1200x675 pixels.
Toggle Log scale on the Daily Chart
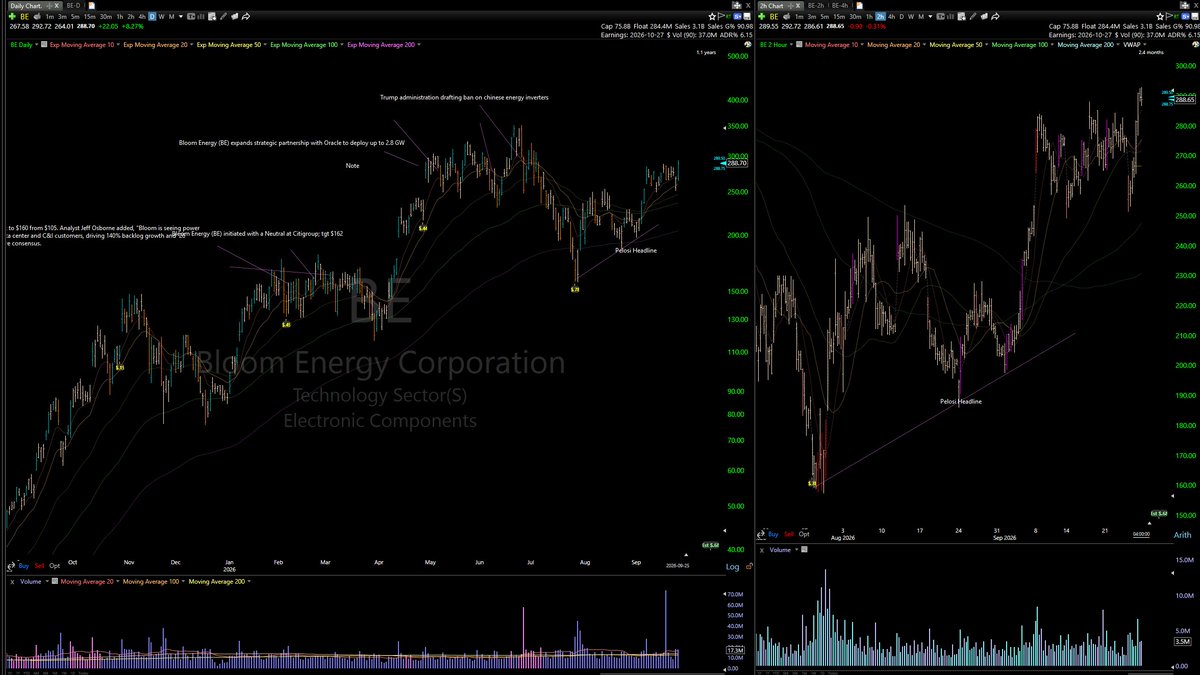733,566
